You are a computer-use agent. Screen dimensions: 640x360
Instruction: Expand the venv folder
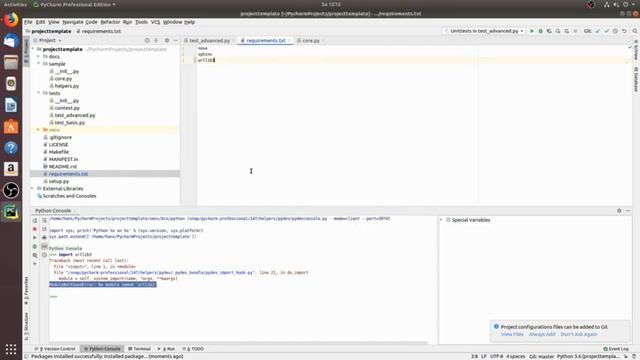[x=39, y=130]
